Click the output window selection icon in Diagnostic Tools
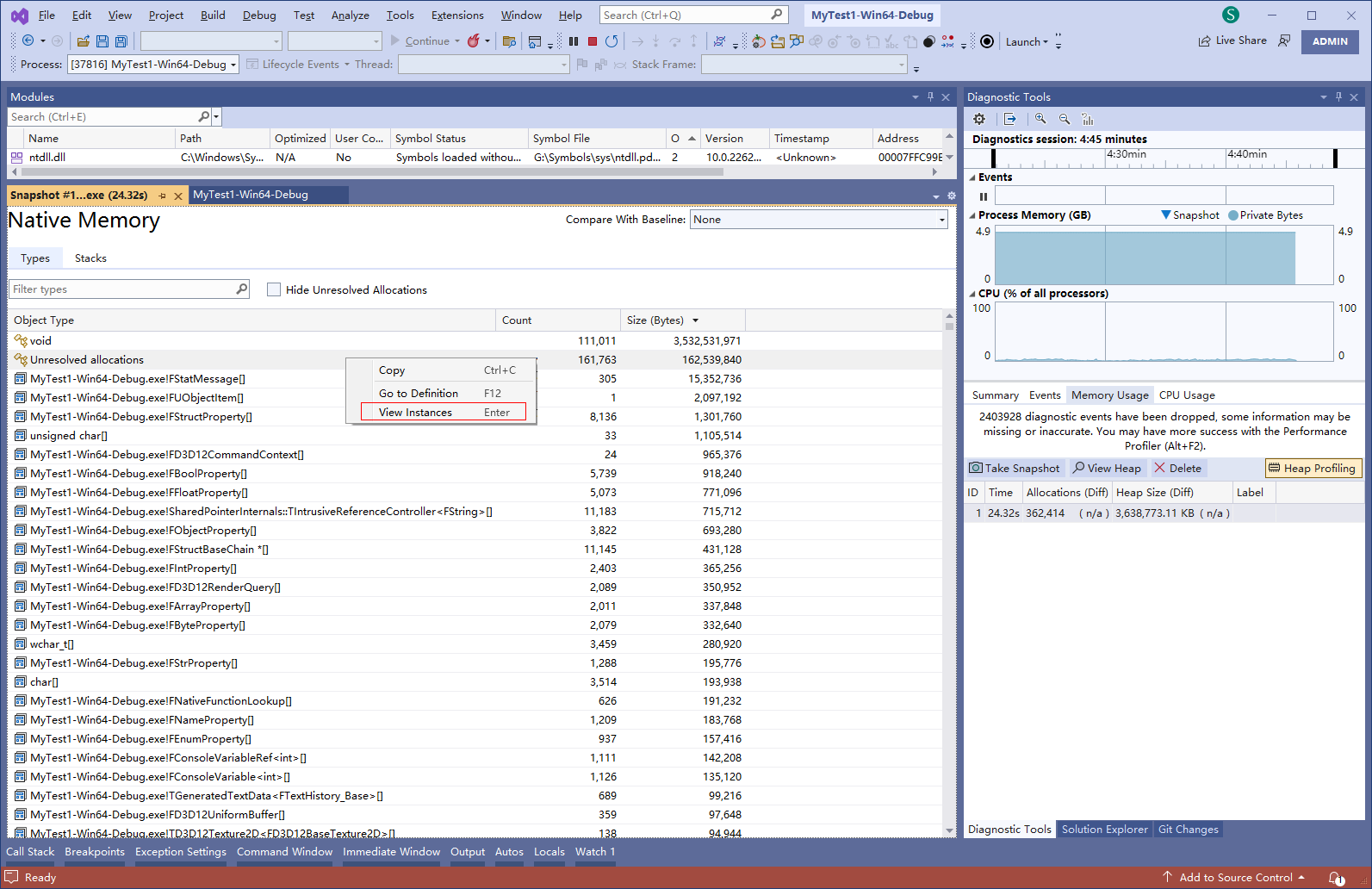1372x889 pixels. tap(1010, 119)
